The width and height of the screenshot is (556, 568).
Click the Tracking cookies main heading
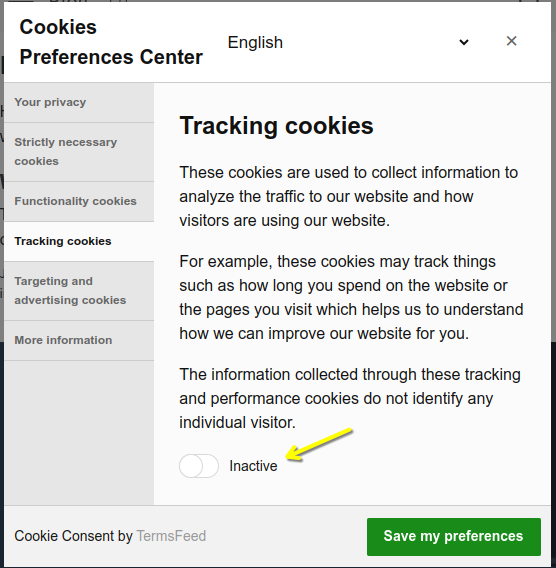pyautogui.click(x=276, y=126)
